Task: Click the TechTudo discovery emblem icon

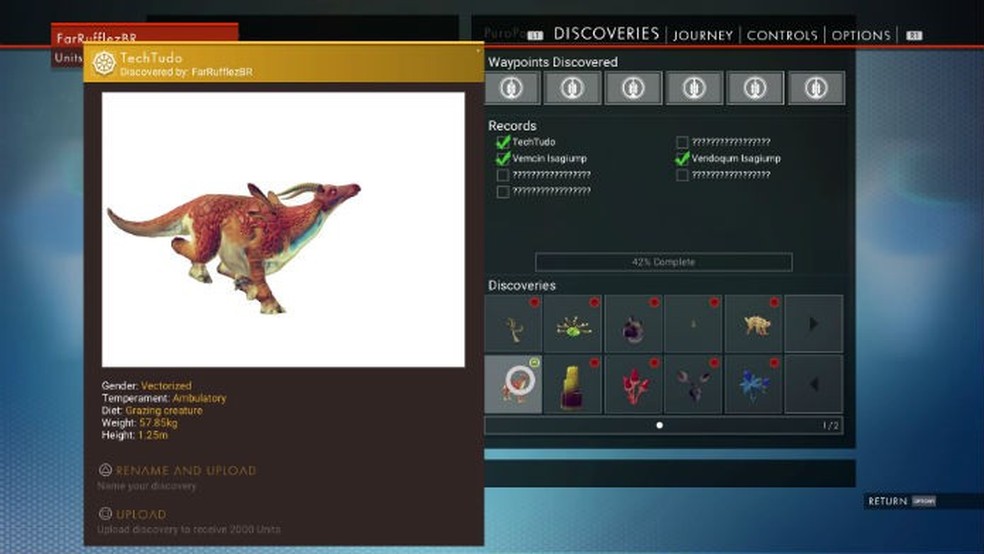Action: [x=104, y=63]
